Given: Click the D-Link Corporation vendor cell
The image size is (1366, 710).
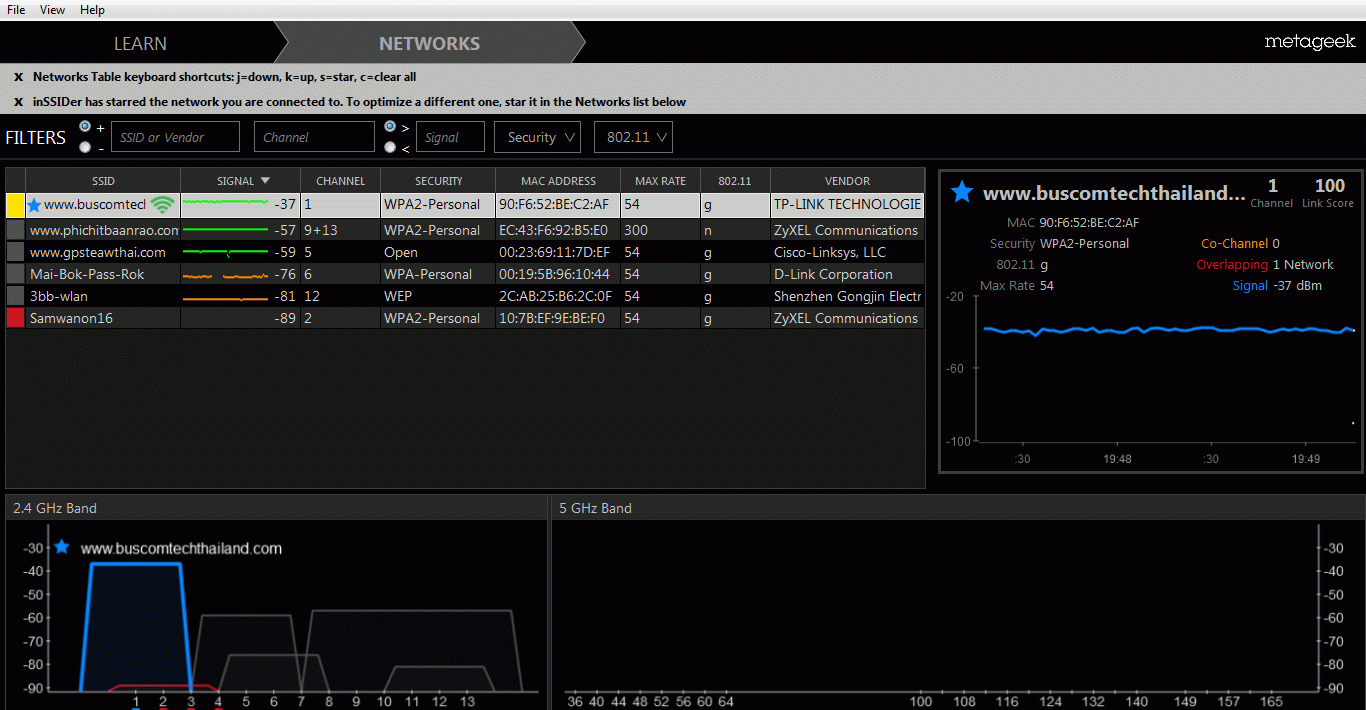Looking at the screenshot, I should (x=847, y=274).
